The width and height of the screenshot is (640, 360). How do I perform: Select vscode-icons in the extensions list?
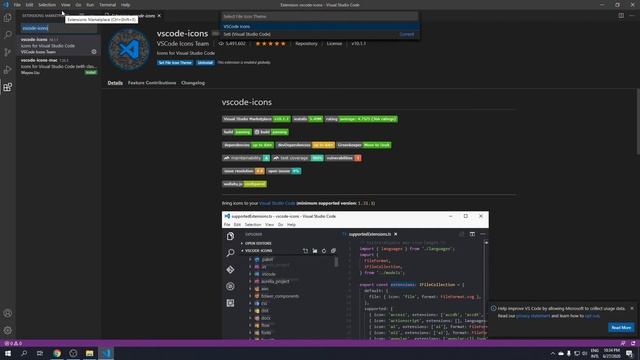coord(59,46)
